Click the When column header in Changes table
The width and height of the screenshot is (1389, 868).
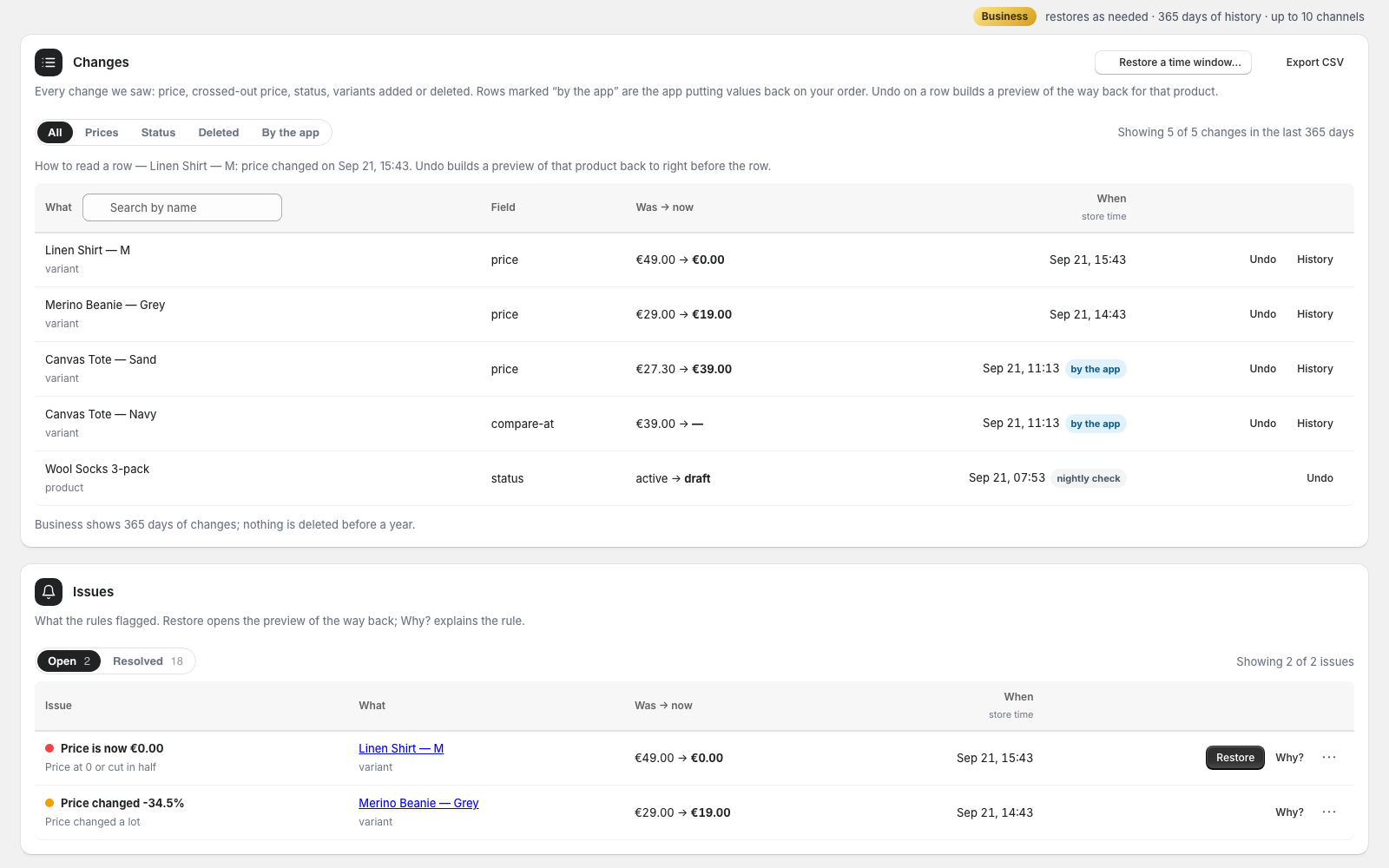point(1111,199)
